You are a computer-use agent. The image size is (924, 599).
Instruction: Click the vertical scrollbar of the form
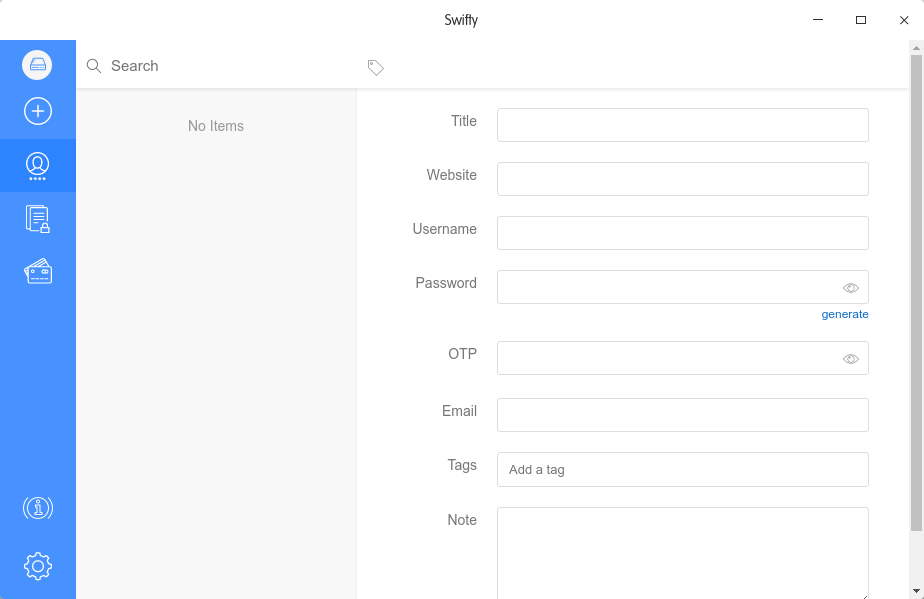coord(916,290)
